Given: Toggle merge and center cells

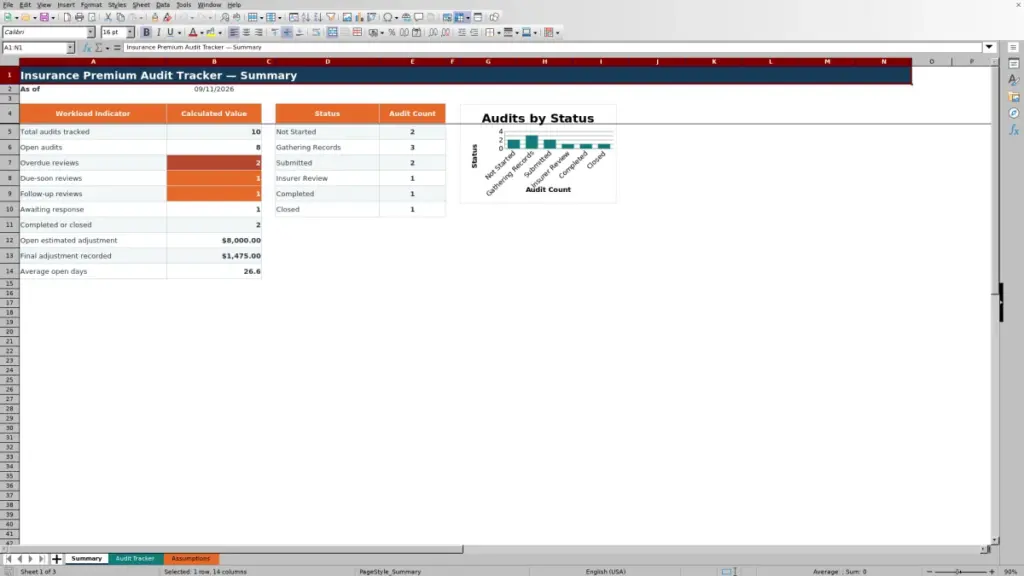Looking at the screenshot, I should (332, 32).
